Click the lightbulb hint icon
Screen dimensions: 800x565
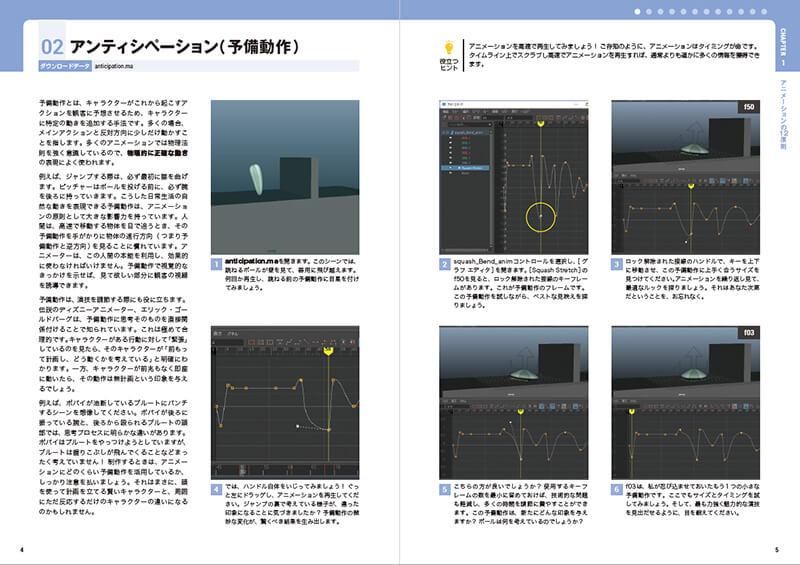[449, 48]
